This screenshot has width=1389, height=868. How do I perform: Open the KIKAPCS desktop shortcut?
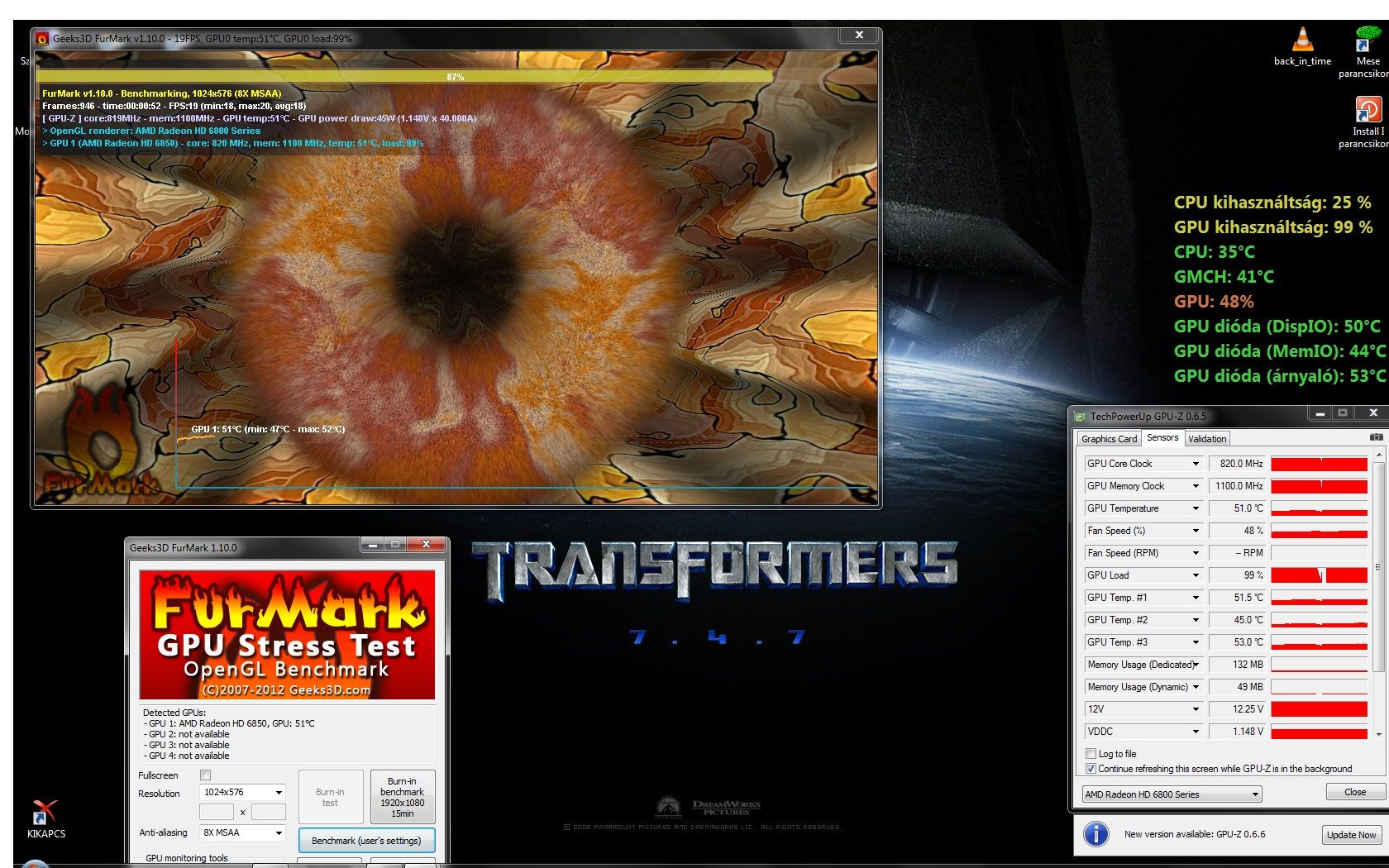[45, 818]
